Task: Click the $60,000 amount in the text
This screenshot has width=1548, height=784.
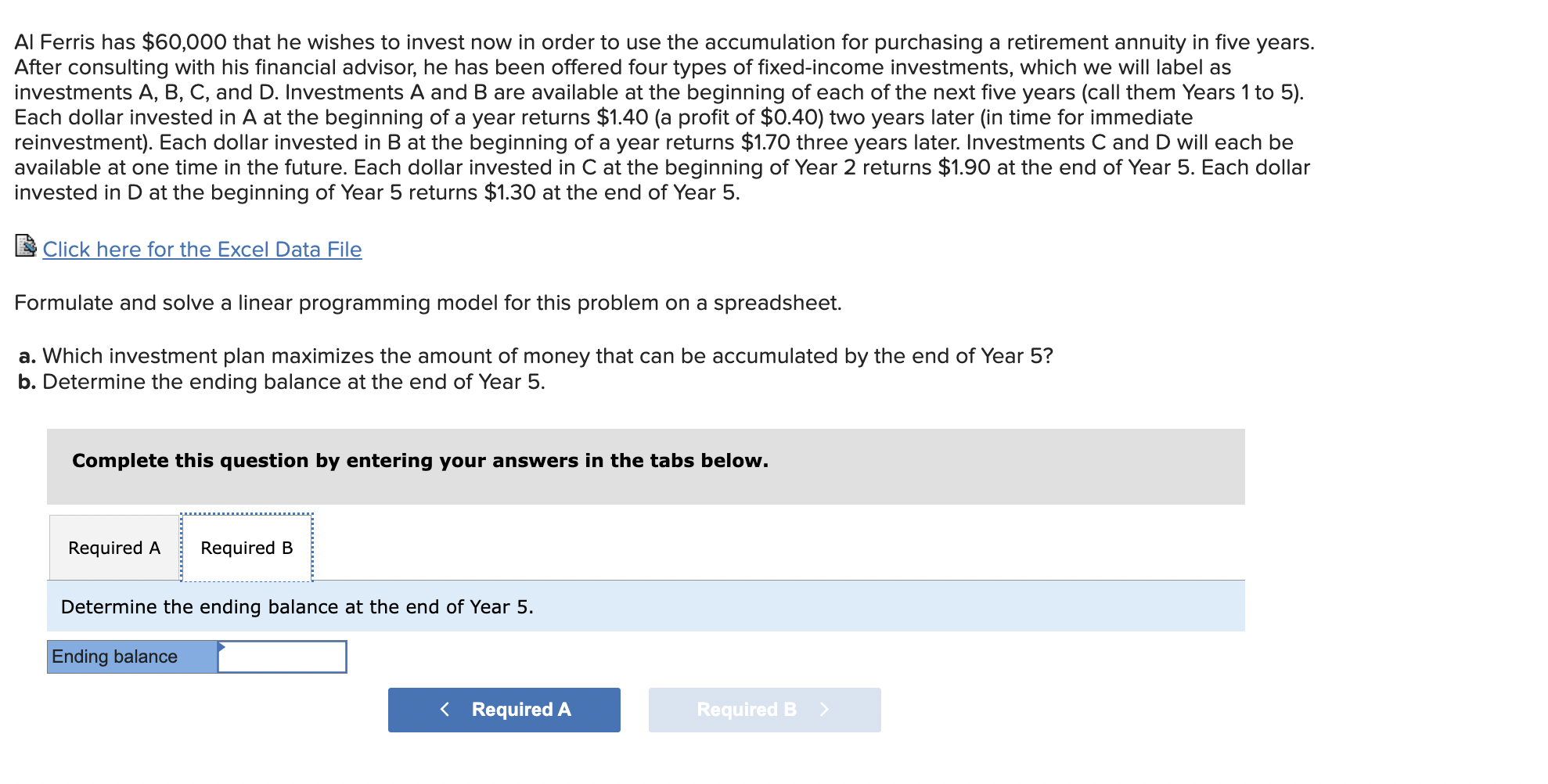Action: (185, 42)
